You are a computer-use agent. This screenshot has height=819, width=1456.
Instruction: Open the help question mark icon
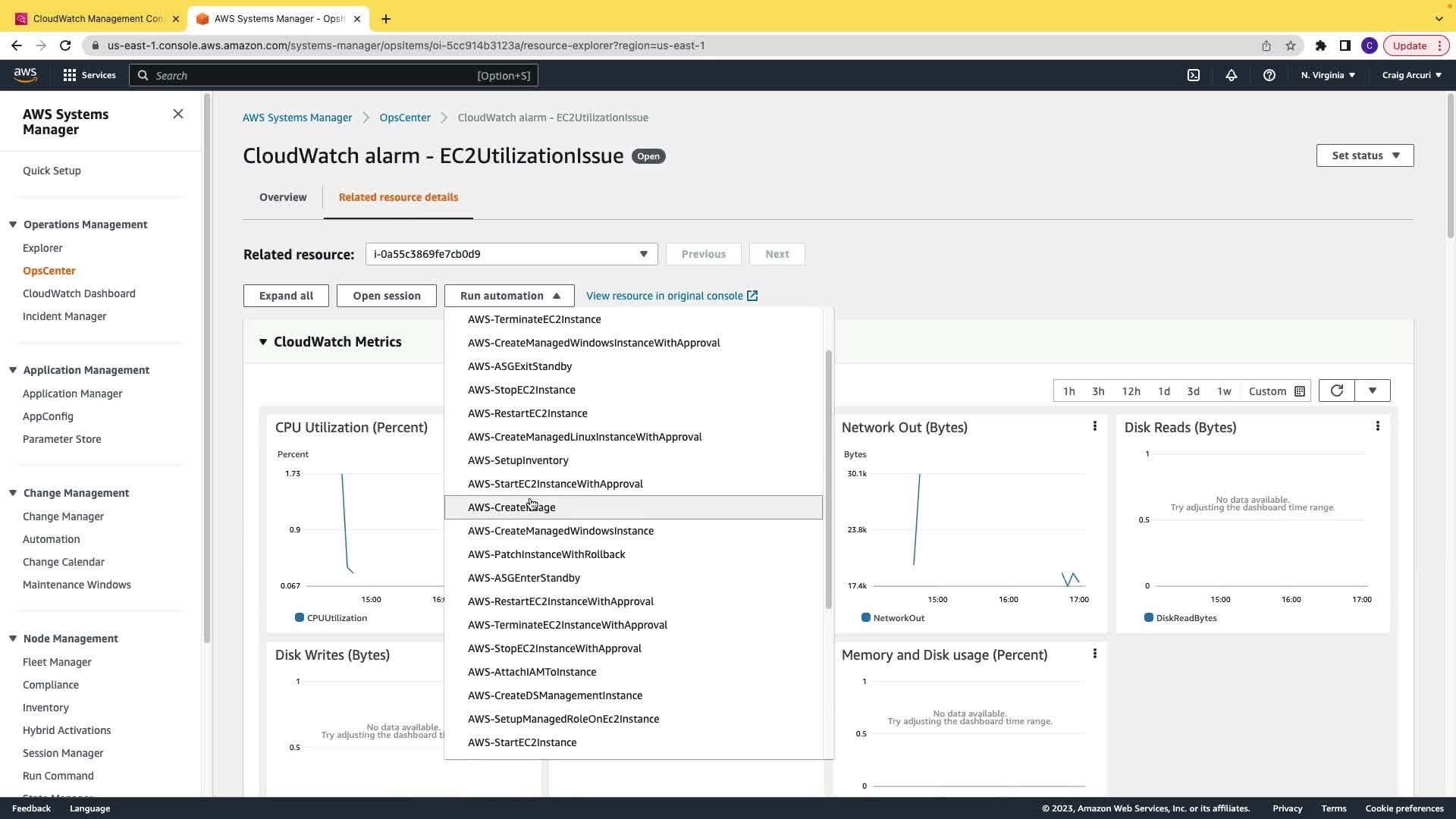pos(1269,75)
